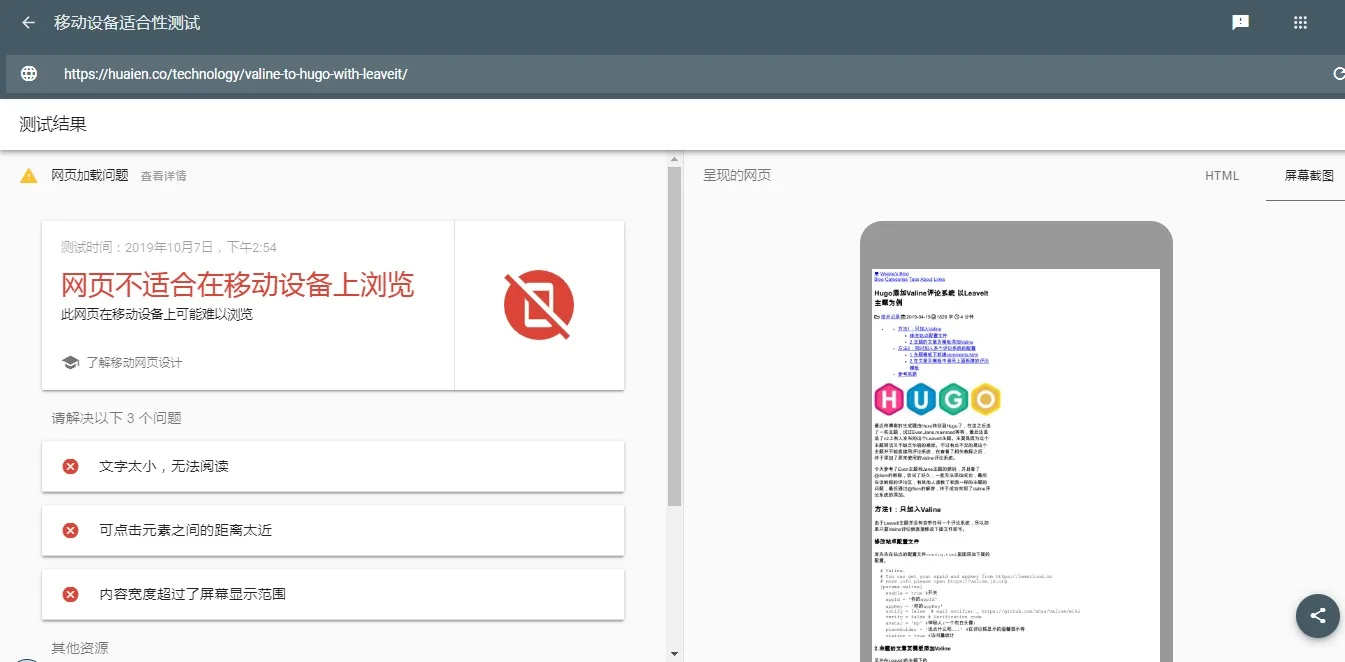Click the 网页不适合在移动设备上浏览 heading
The height and width of the screenshot is (662, 1345).
237,285
